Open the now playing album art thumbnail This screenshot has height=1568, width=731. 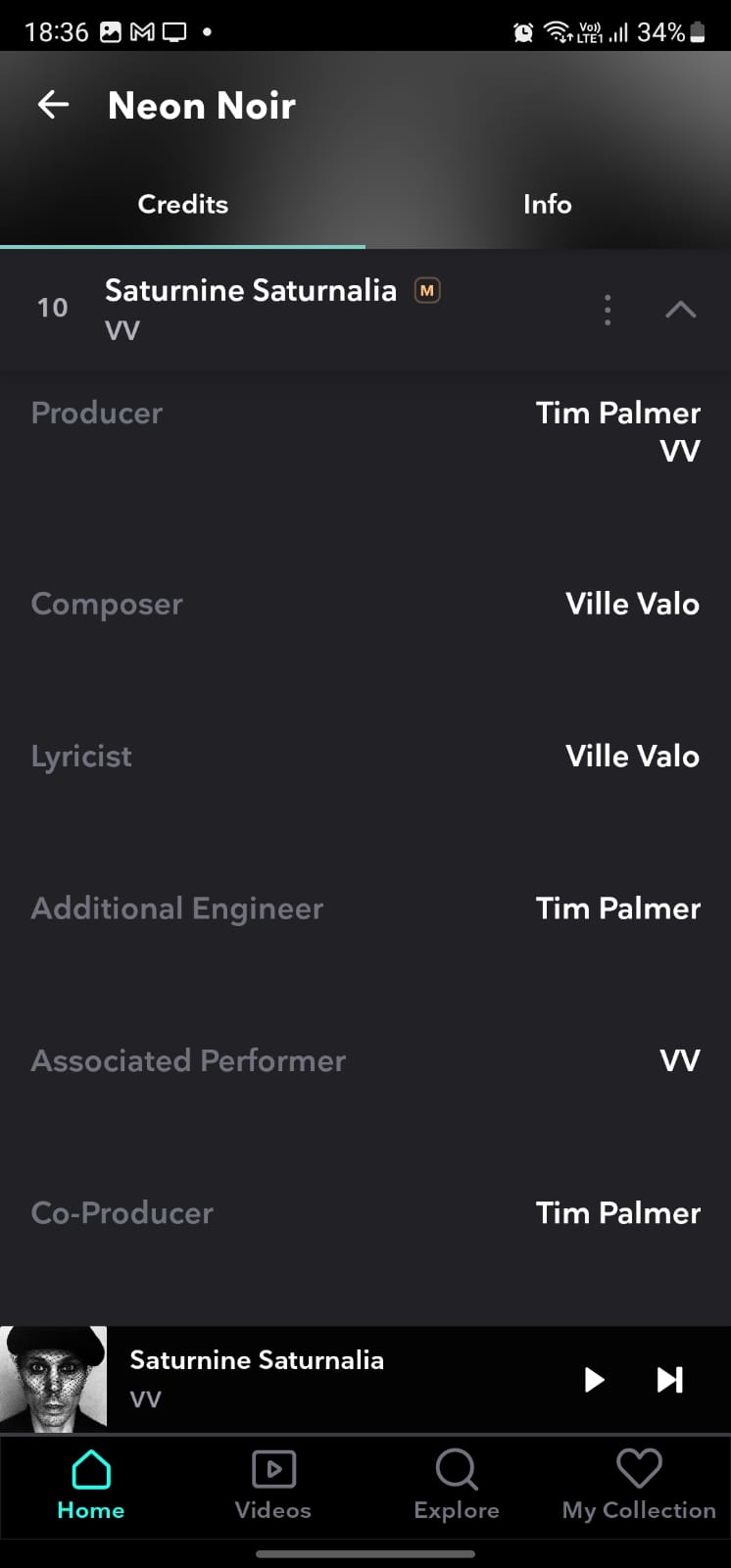(53, 1378)
